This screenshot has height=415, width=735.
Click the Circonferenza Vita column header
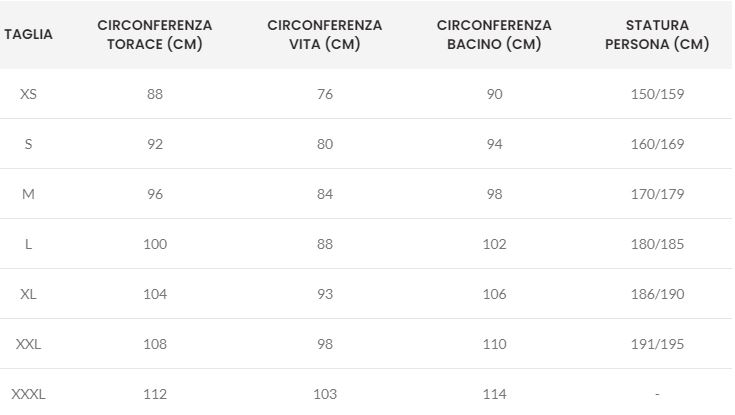coord(324,34)
